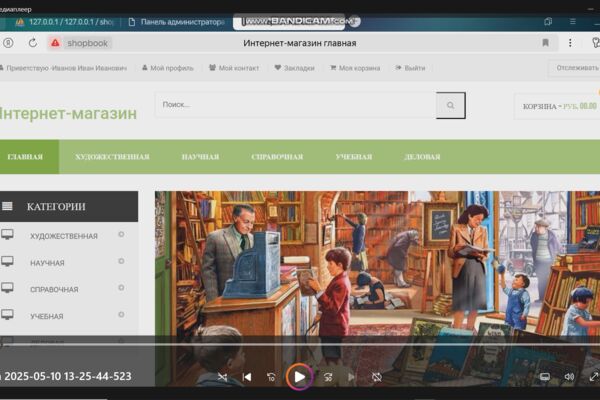Click monitor icon beside sidebar НАУЧНАЯ
The width and height of the screenshot is (600, 400).
coord(7,261)
